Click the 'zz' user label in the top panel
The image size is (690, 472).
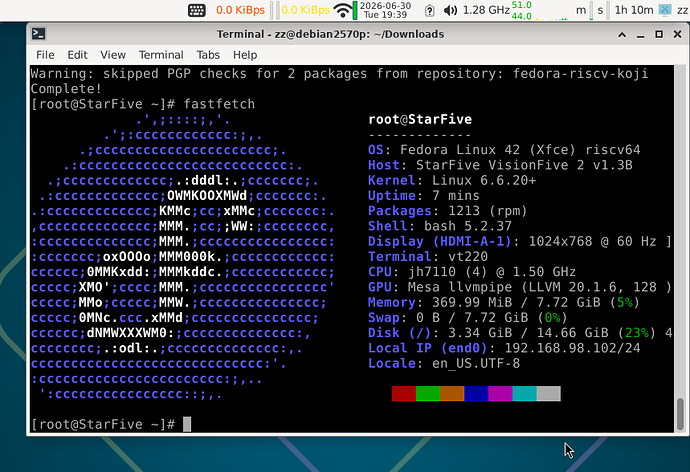coord(682,10)
